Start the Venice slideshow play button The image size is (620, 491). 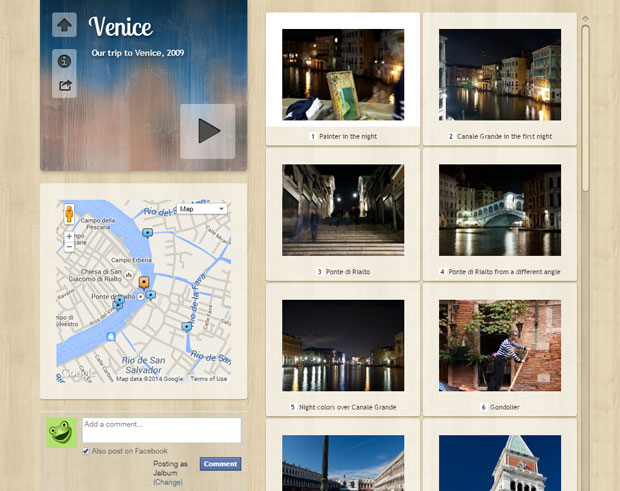pyautogui.click(x=208, y=131)
